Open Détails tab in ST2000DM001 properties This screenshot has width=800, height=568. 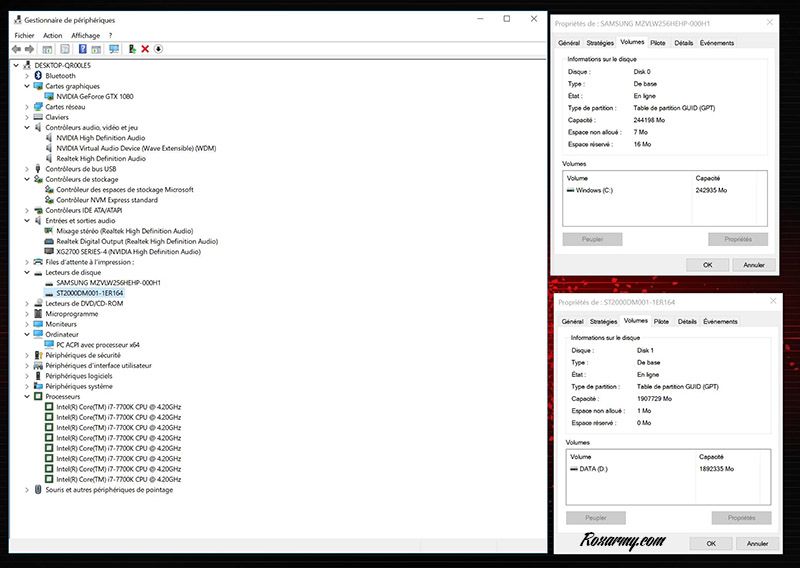pyautogui.click(x=687, y=321)
